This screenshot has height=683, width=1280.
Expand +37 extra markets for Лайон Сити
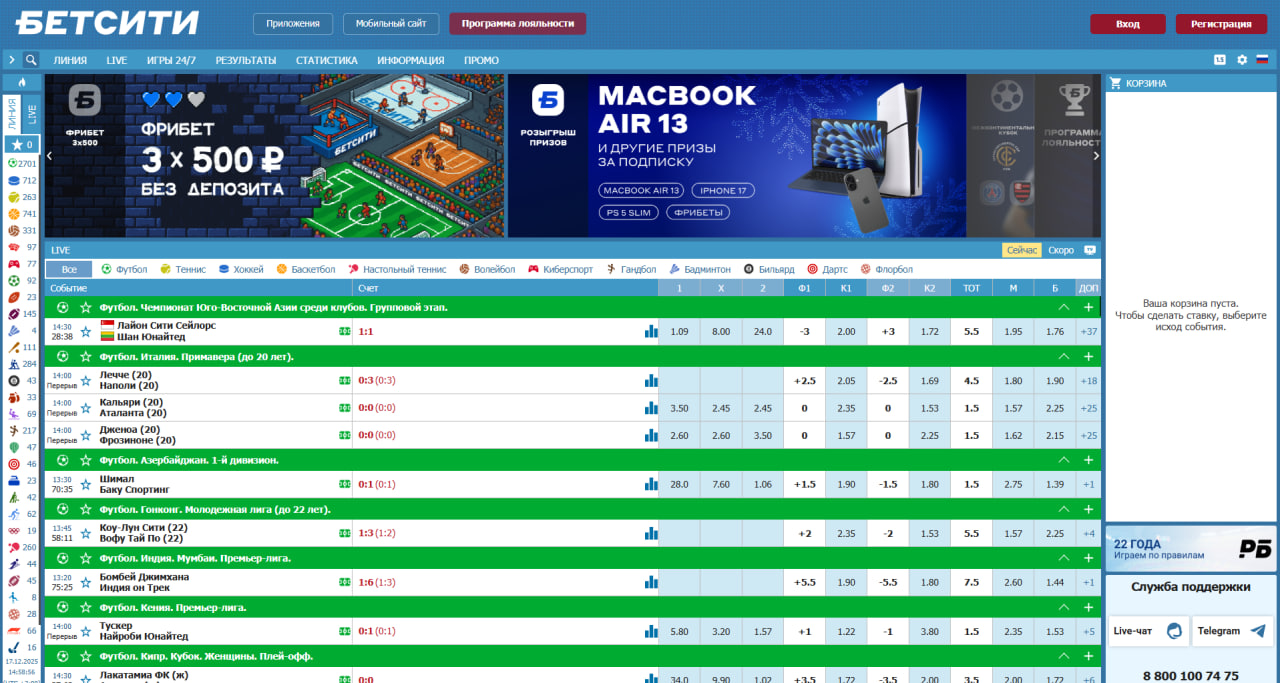tap(1089, 331)
